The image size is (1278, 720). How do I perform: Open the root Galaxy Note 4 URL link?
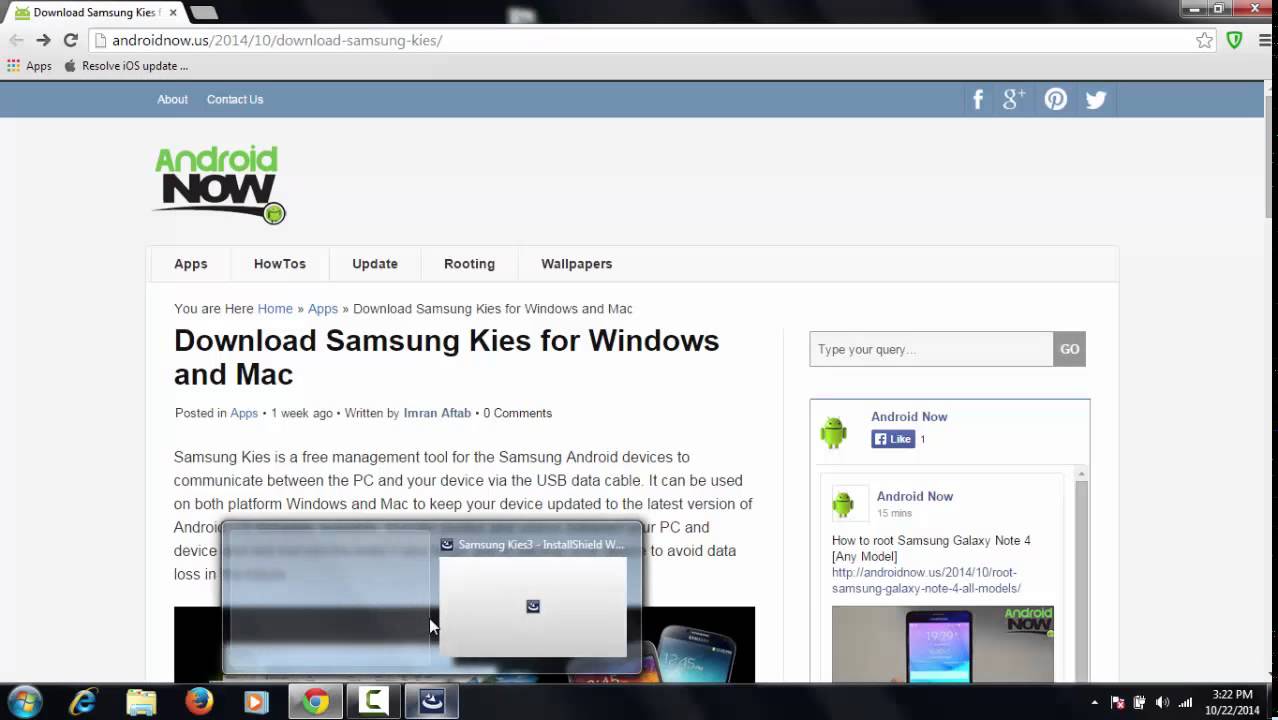pos(926,580)
